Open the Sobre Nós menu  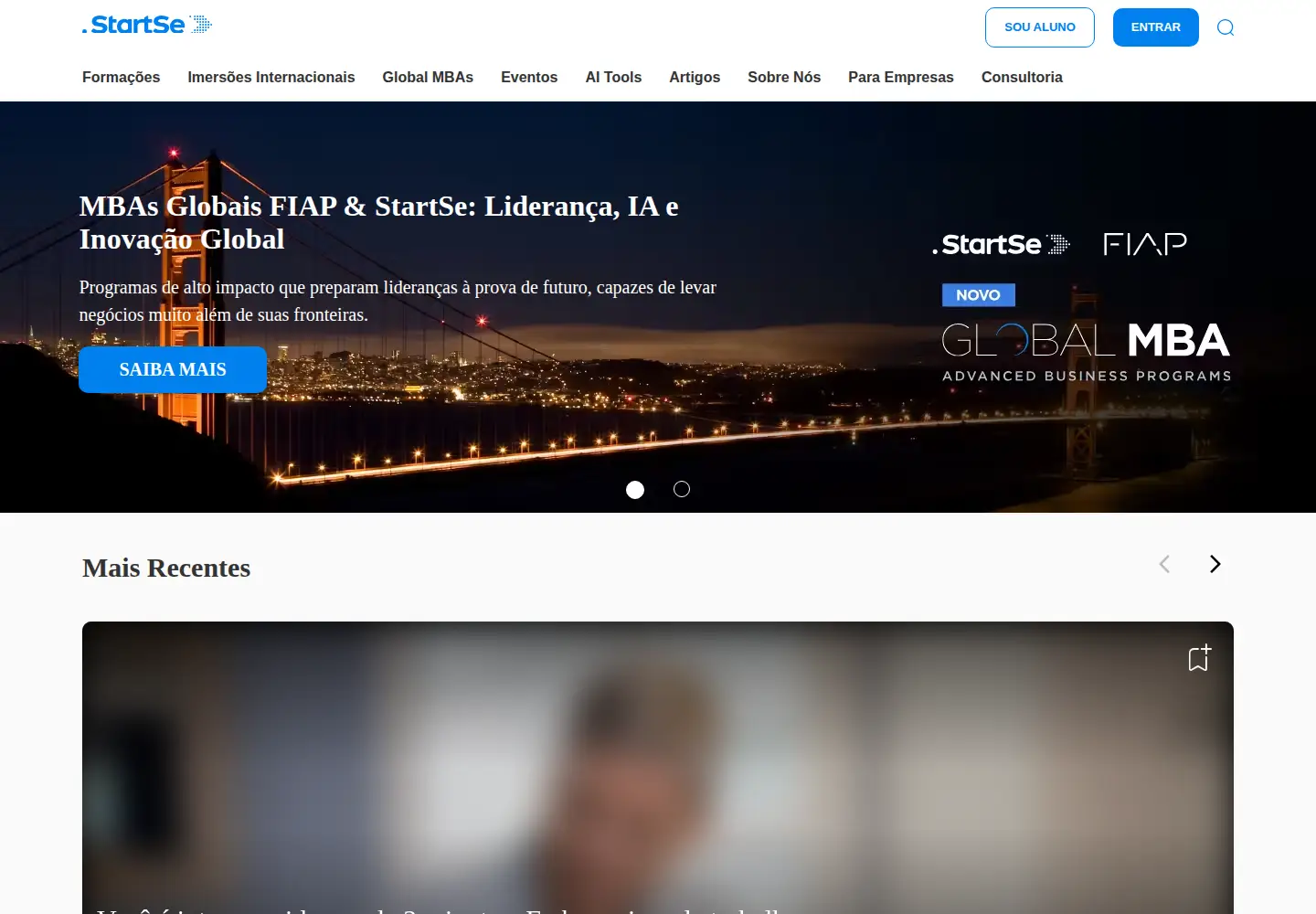784,78
